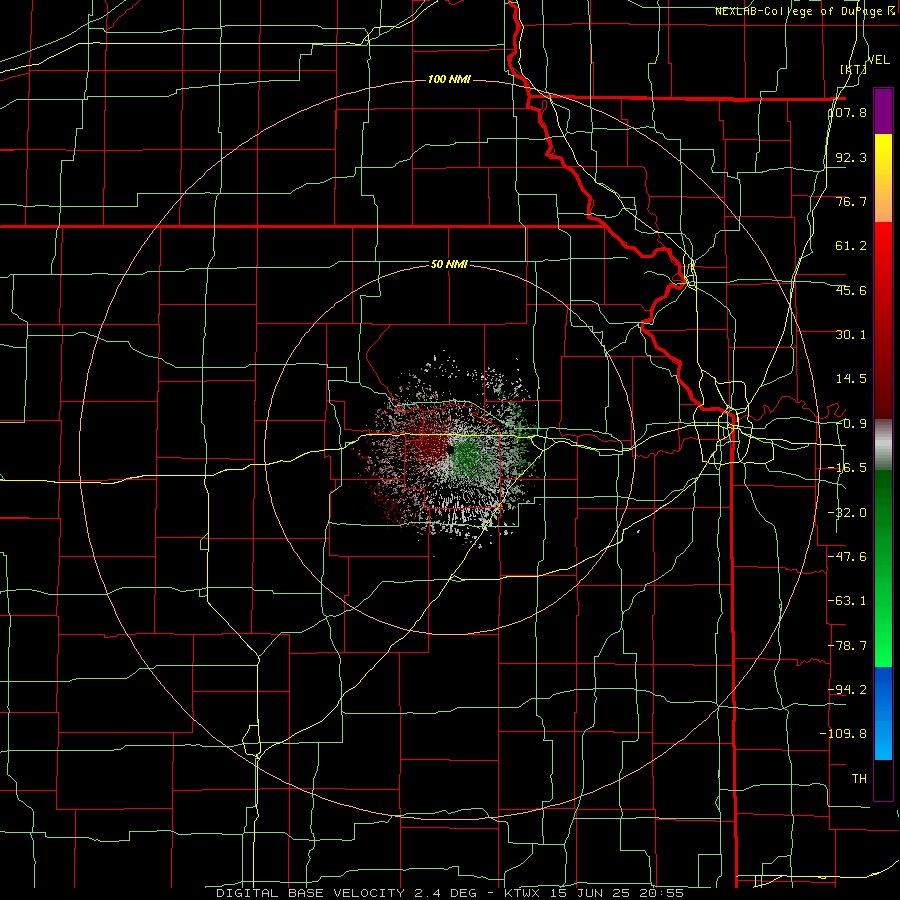This screenshot has height=900, width=900.
Task: Click the 107.8 velocity legend value
Action: [x=848, y=112]
